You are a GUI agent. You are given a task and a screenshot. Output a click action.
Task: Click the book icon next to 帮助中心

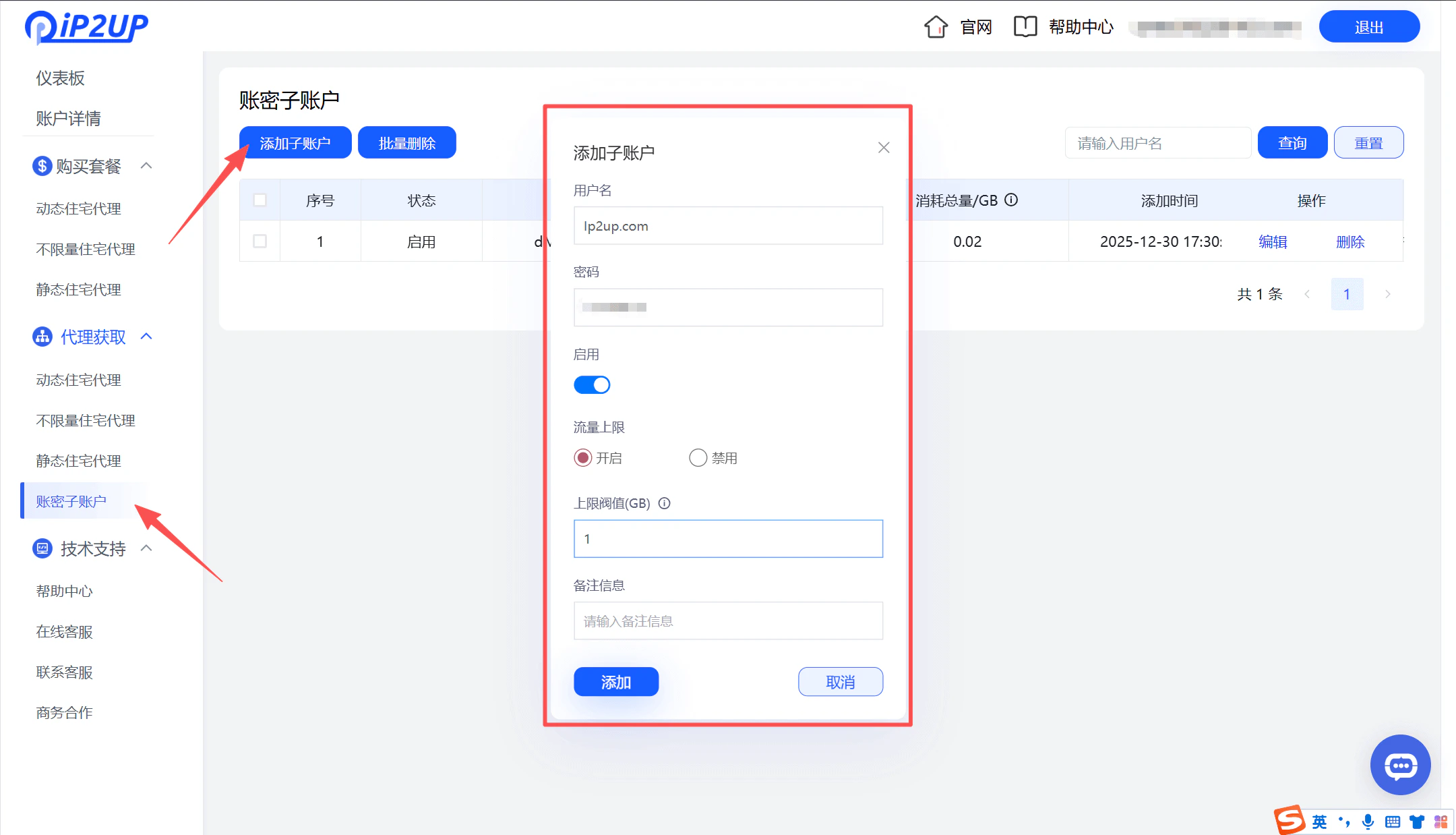(1025, 26)
